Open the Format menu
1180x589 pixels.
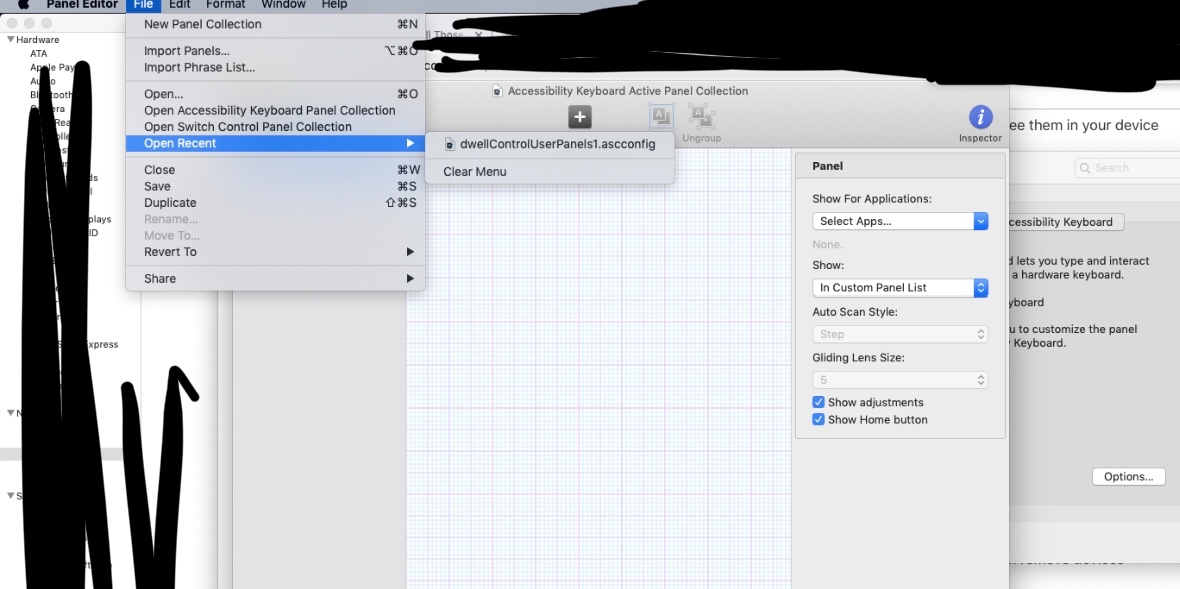[226, 5]
